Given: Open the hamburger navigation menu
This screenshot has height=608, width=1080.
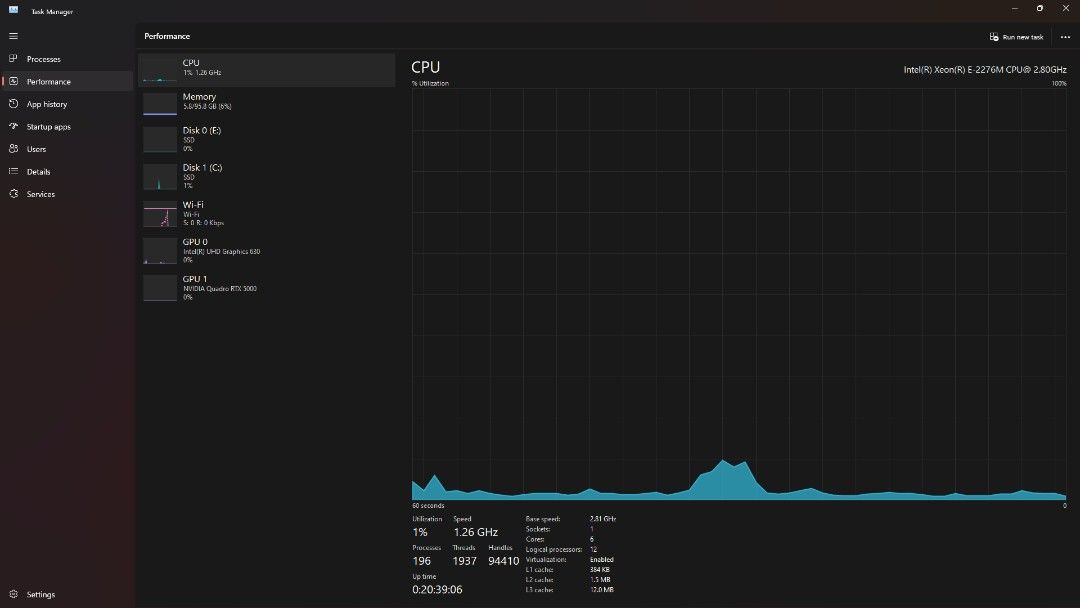Looking at the screenshot, I should click(13, 36).
